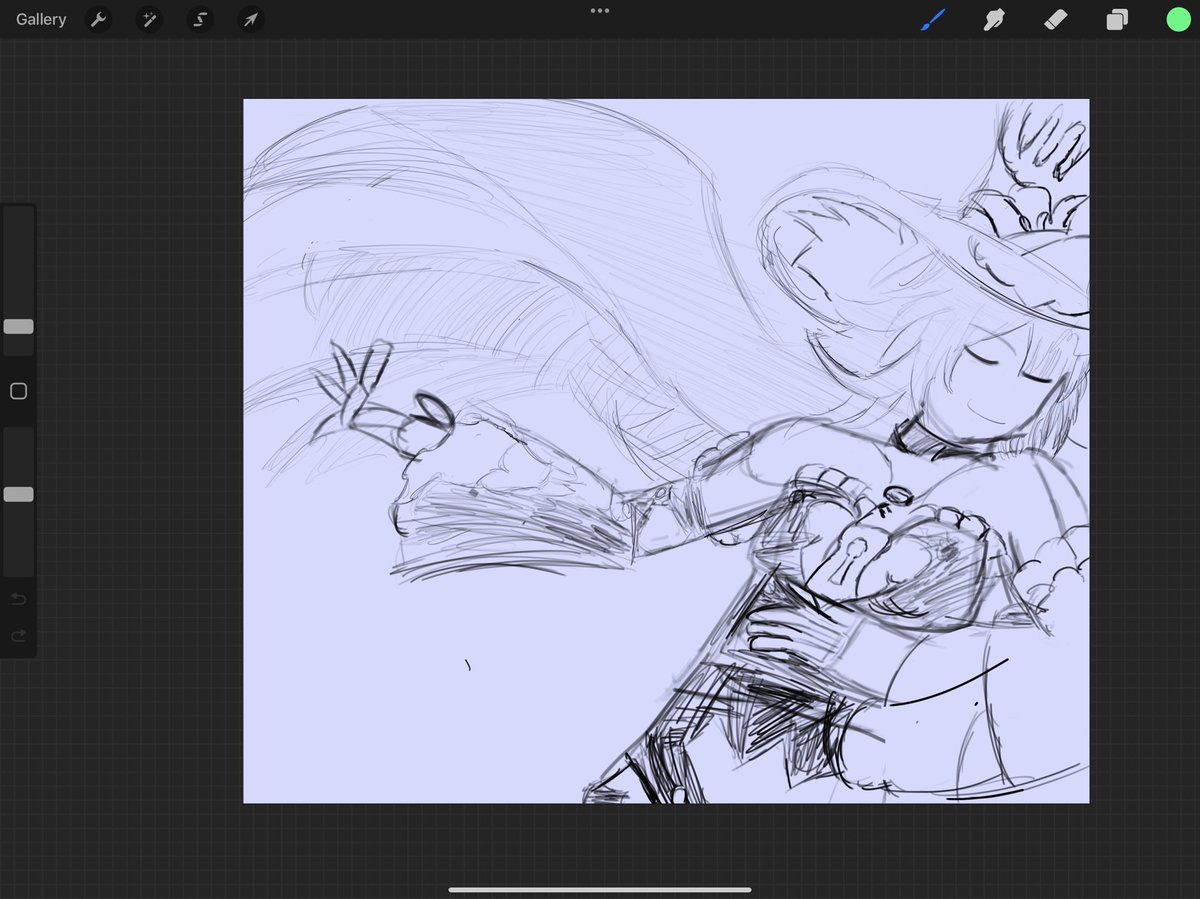The image size is (1200, 899).
Task: Select the Smudge tool
Action: coord(994,19)
